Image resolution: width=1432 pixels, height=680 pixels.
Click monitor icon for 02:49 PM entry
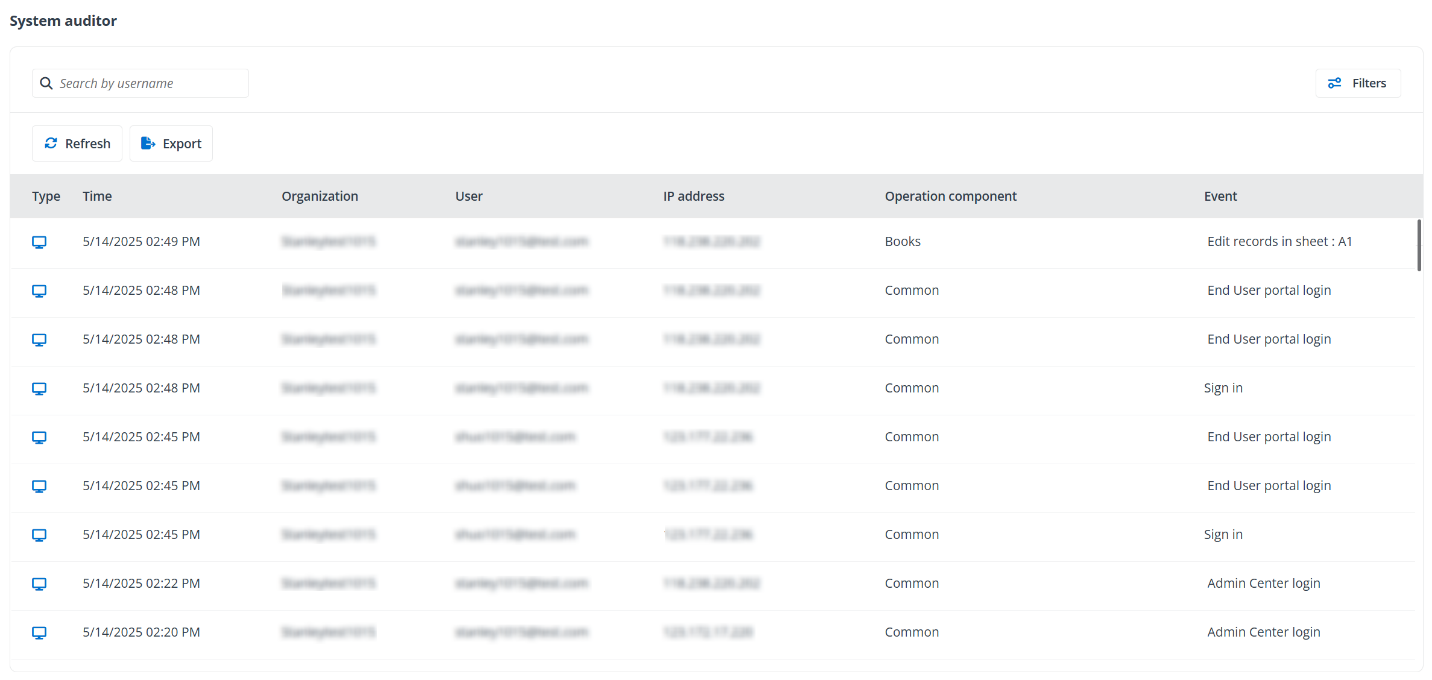click(40, 242)
